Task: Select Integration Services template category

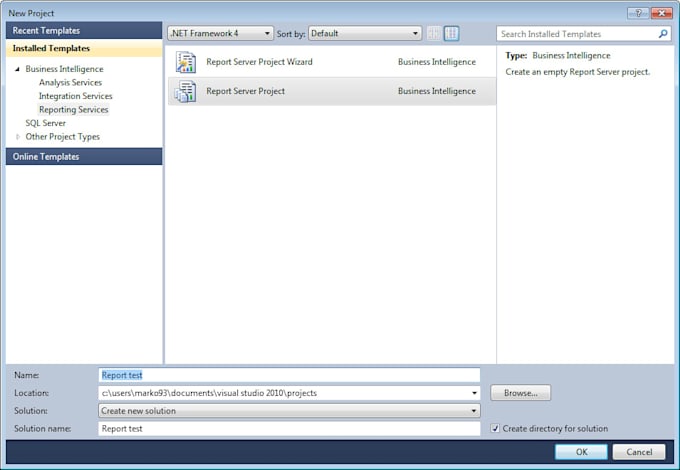Action: (75, 96)
